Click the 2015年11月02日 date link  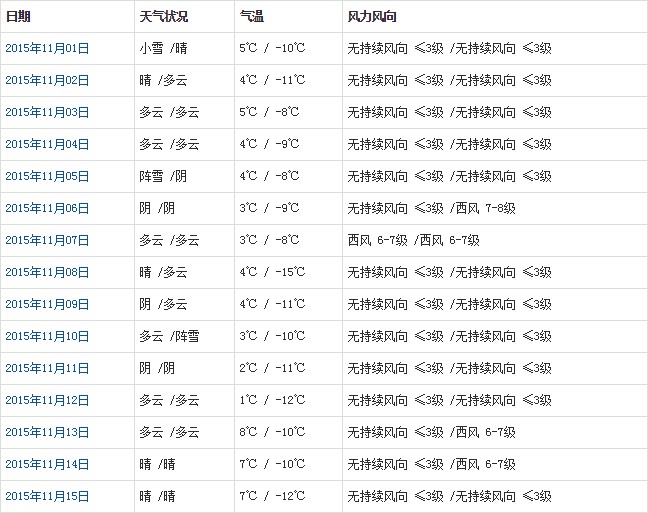pyautogui.click(x=47, y=80)
